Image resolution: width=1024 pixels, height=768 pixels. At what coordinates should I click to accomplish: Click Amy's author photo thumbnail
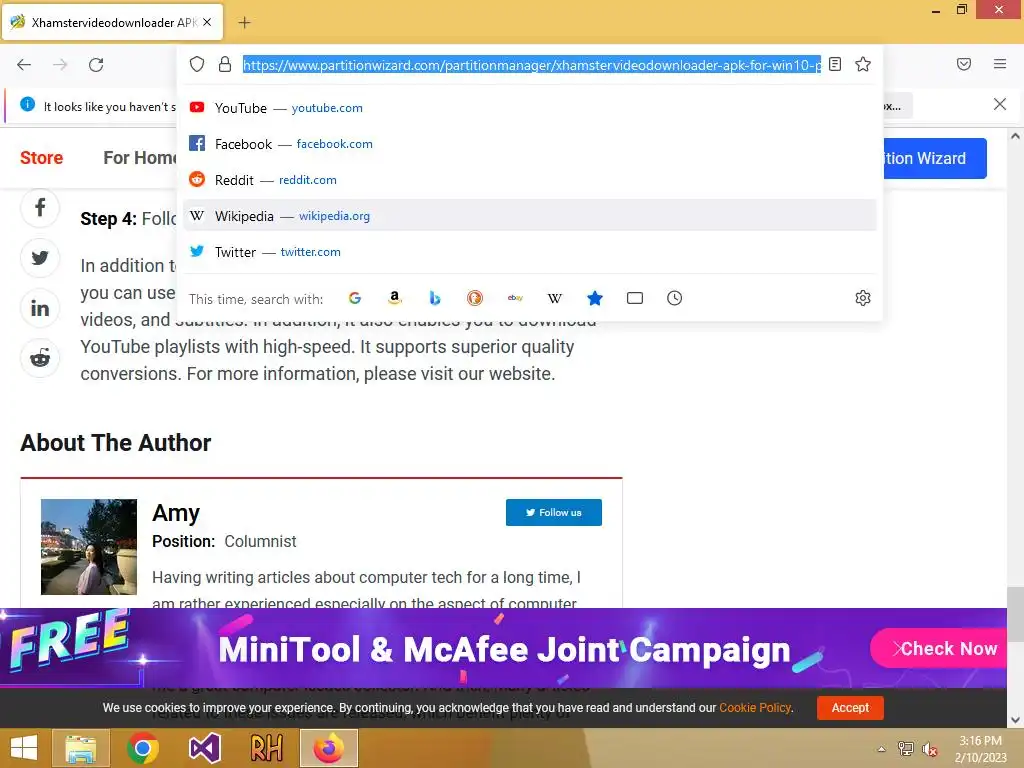tap(89, 547)
